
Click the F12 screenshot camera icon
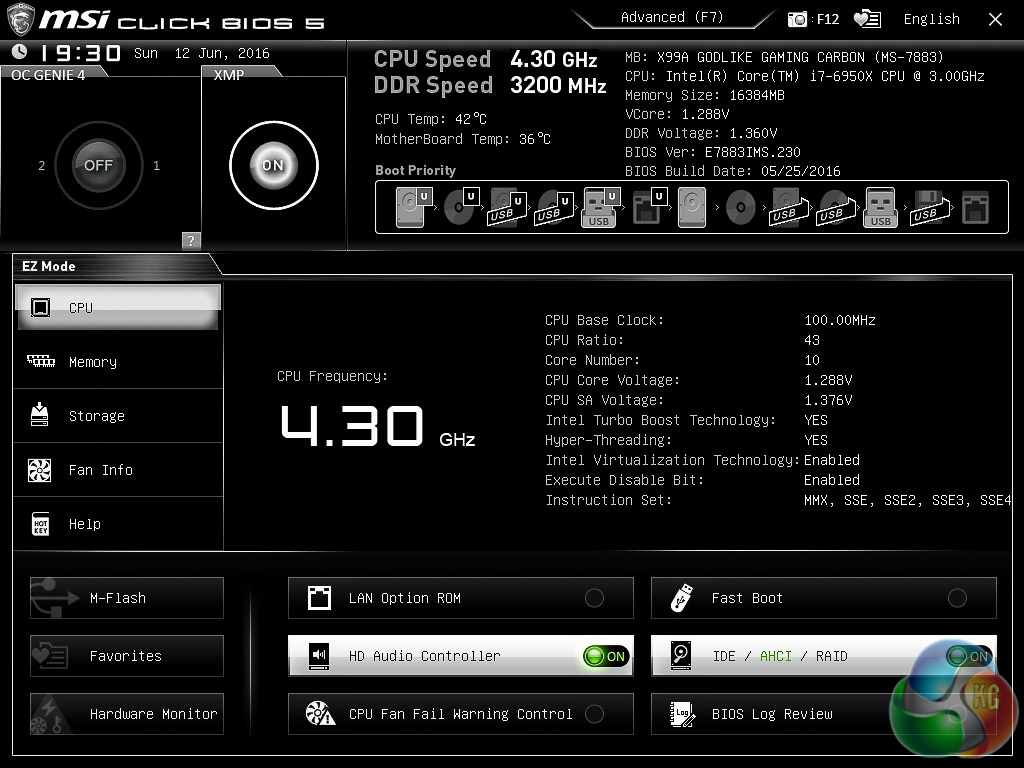click(798, 19)
